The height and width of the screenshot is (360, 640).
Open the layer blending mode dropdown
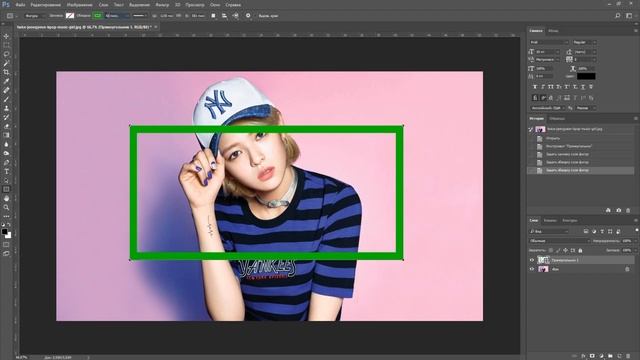(x=559, y=241)
